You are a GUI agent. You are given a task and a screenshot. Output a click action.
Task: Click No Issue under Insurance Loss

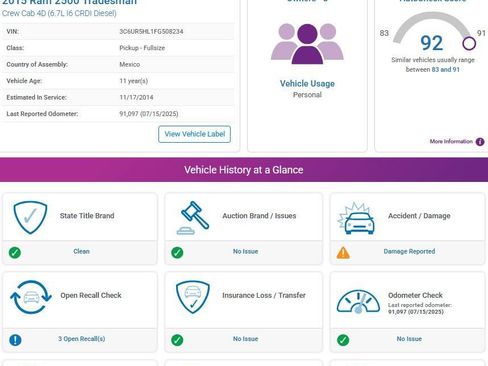(245, 339)
